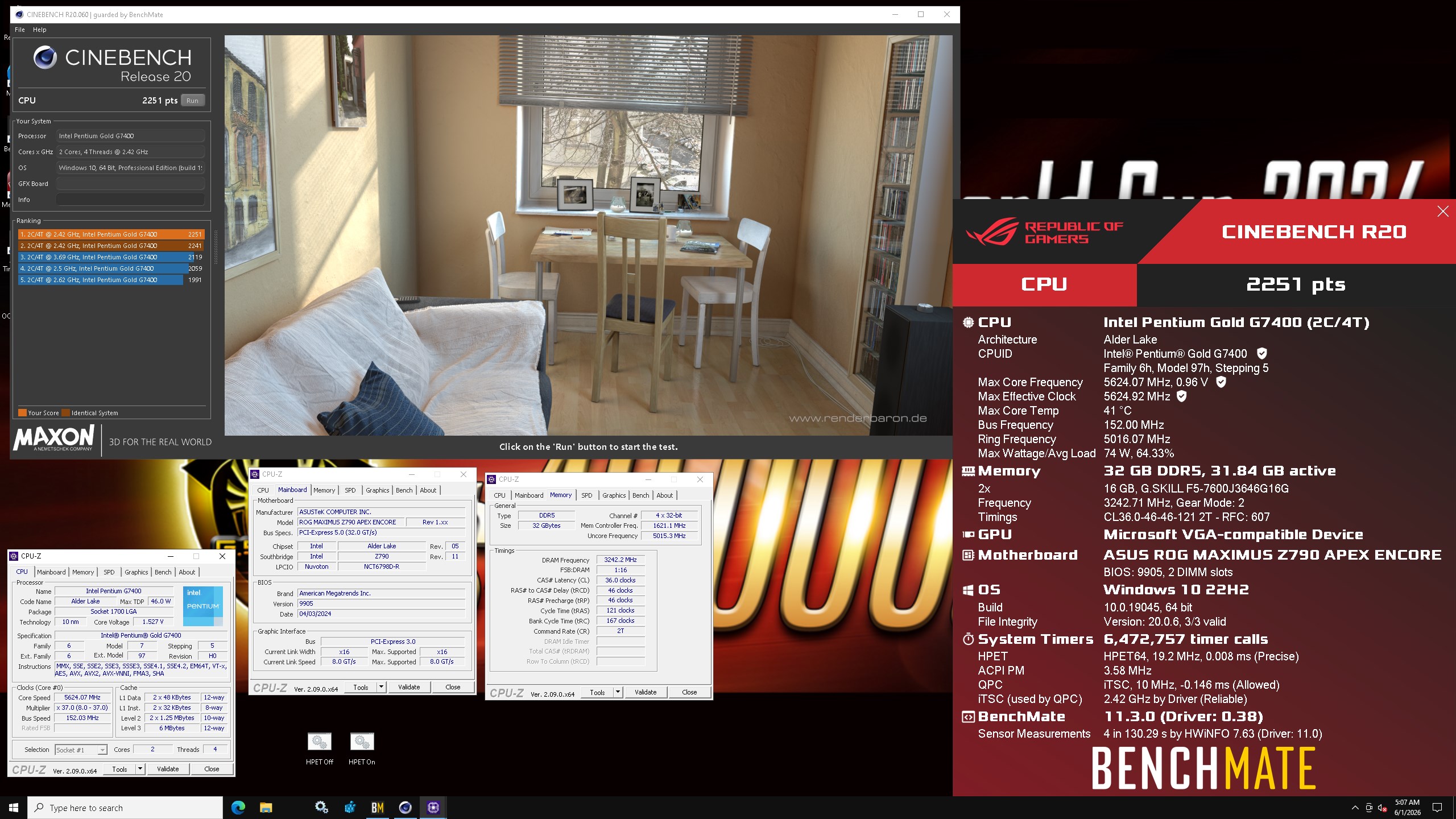1456x819 pixels.
Task: Click the brown Identical System legend swatch
Action: click(x=65, y=413)
